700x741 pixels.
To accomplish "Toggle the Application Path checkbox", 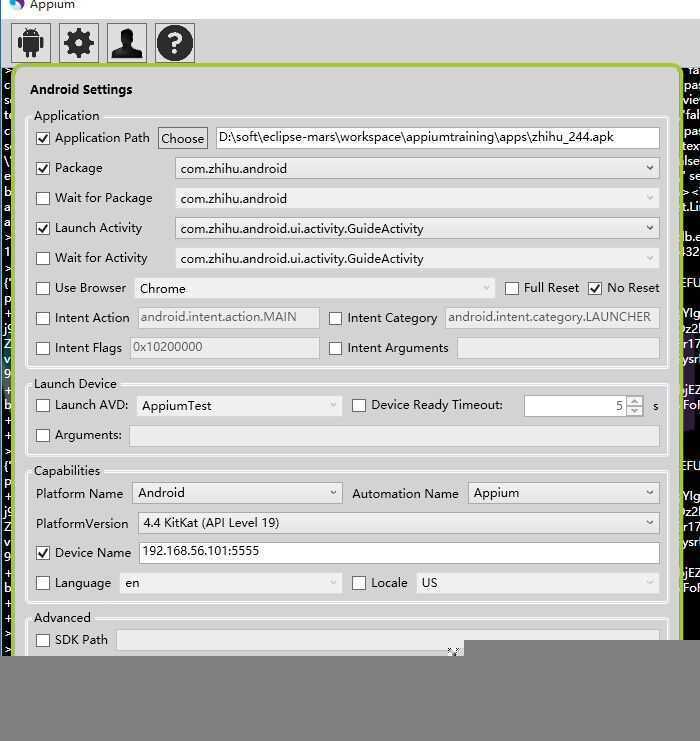I will (x=43, y=138).
